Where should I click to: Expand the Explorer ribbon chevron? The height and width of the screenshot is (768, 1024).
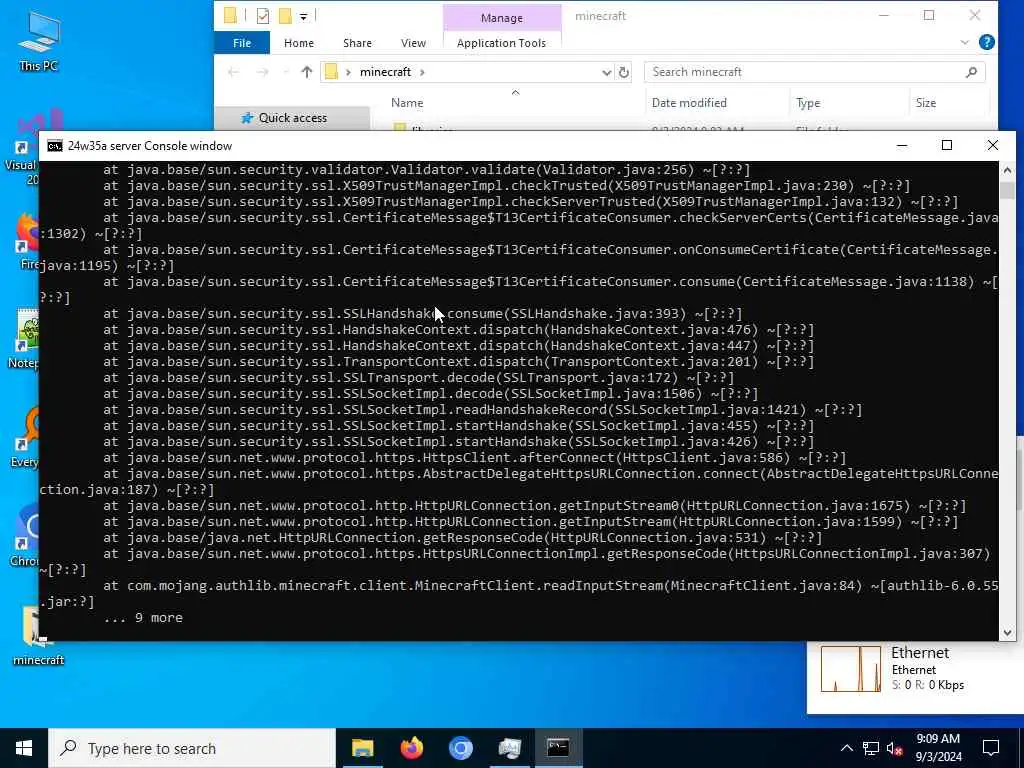point(965,42)
